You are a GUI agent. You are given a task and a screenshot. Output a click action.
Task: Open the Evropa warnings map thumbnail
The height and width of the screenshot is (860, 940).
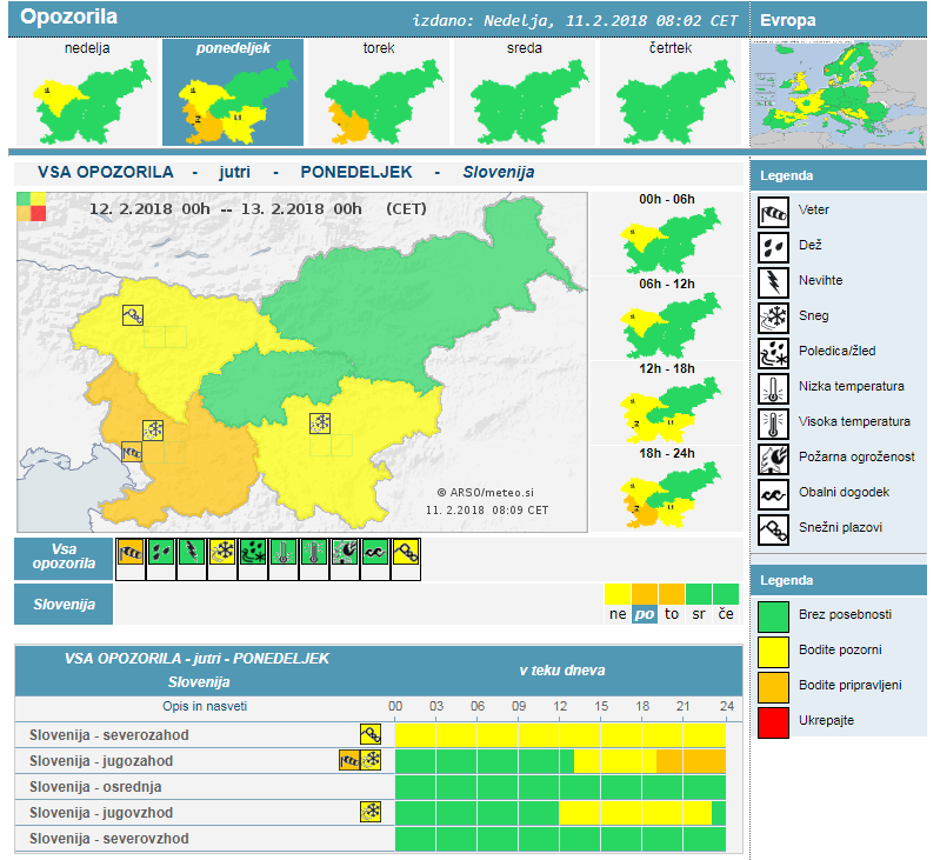838,95
